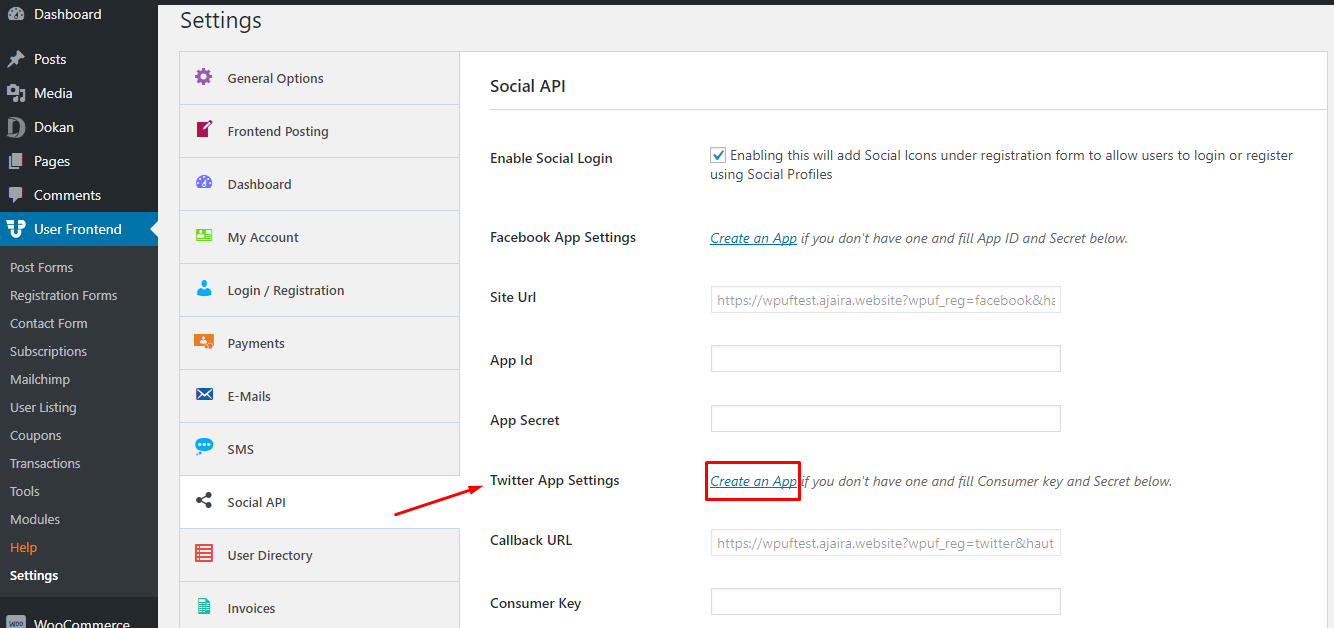Open Posts menu label in admin sidebar
The height and width of the screenshot is (628, 1334).
click(x=50, y=59)
